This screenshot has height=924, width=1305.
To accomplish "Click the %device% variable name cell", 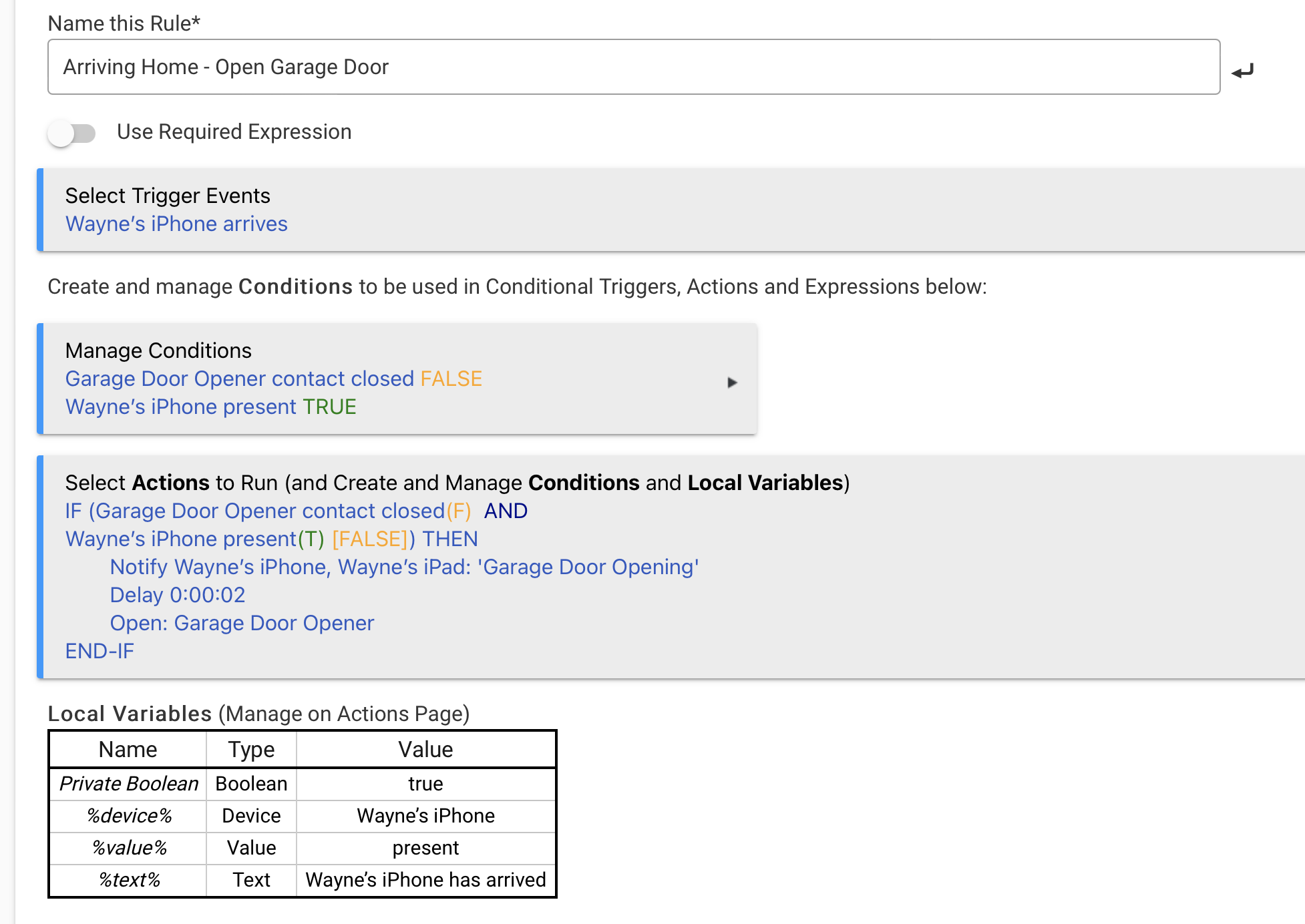I will point(129,816).
